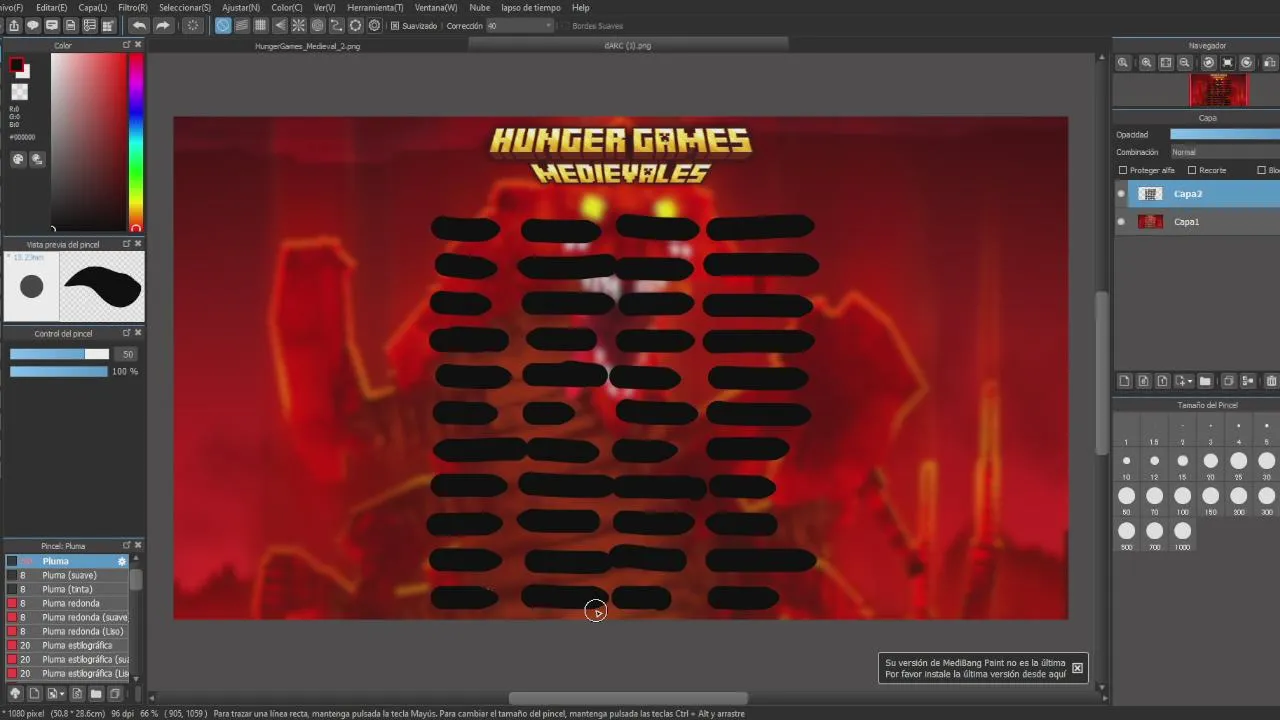The image size is (1280, 720).
Task: Open the Nube menu
Action: [x=480, y=7]
